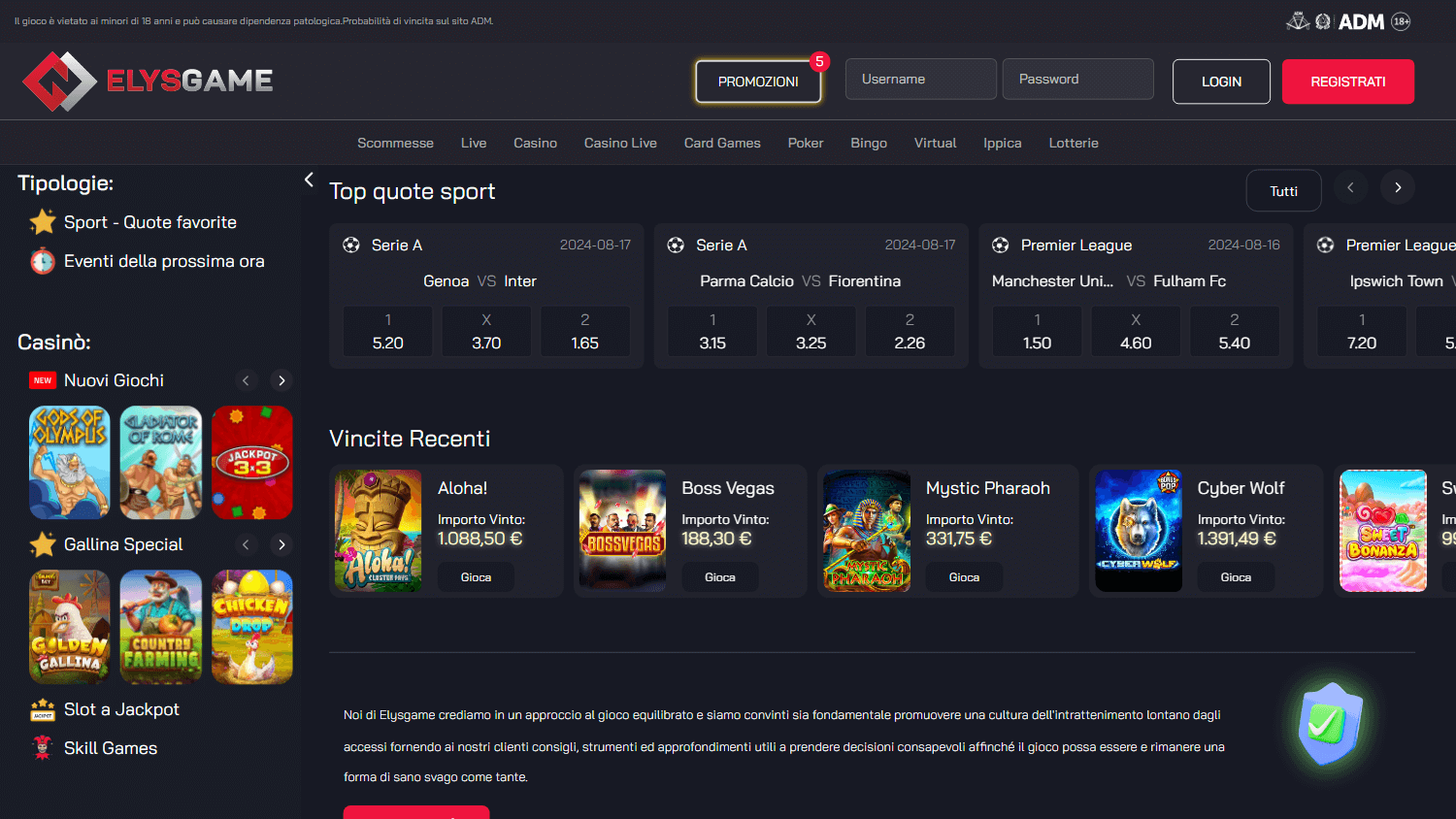Go to next Top quote sport slide
The image size is (1456, 819).
coord(1398,187)
